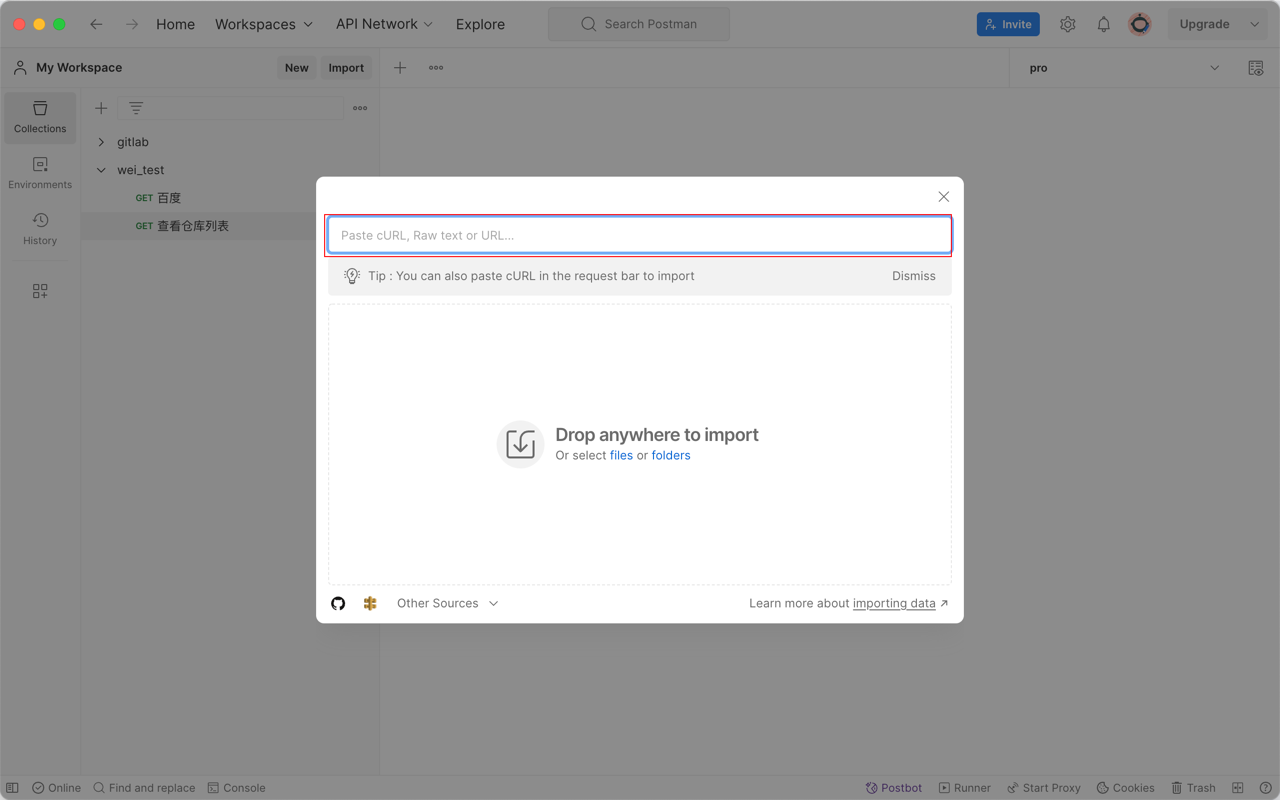Select the folders link to import
Viewport: 1280px width, 800px height.
point(671,455)
